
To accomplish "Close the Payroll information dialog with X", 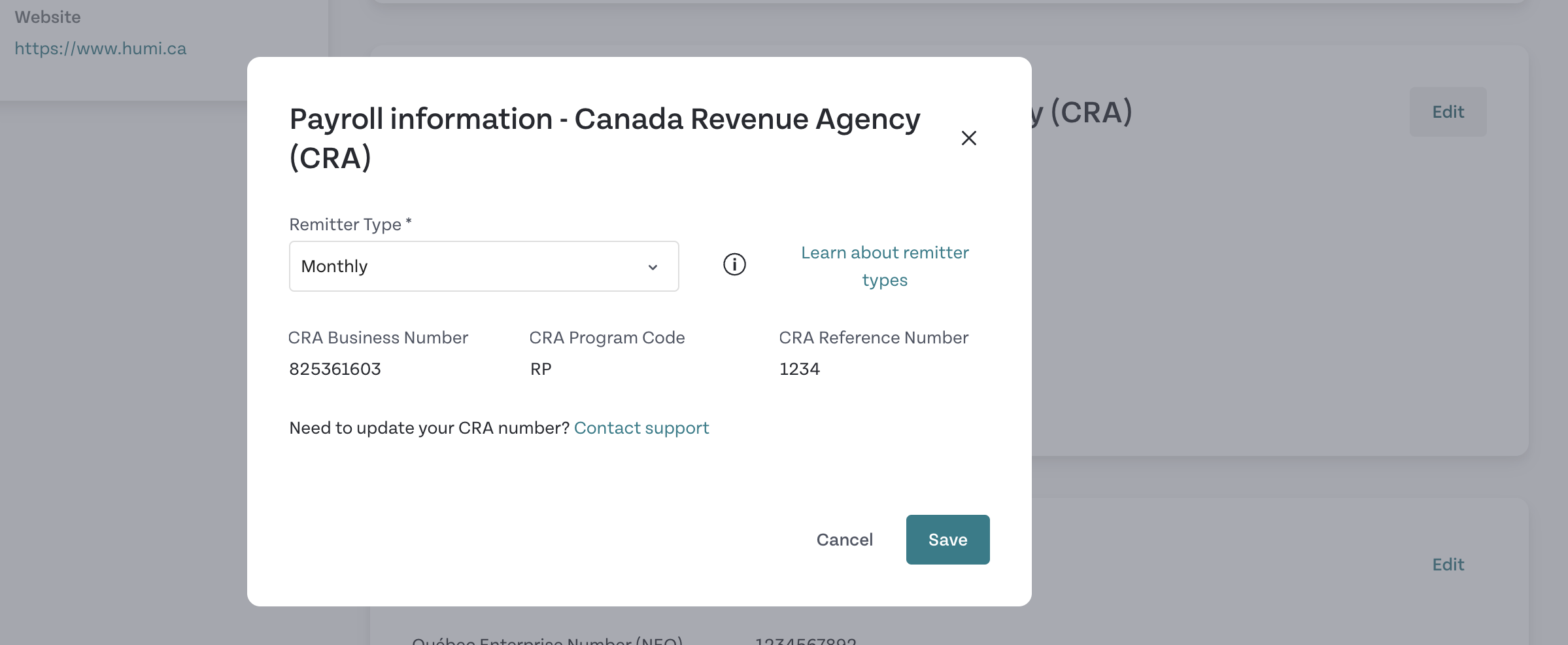I will (x=968, y=138).
